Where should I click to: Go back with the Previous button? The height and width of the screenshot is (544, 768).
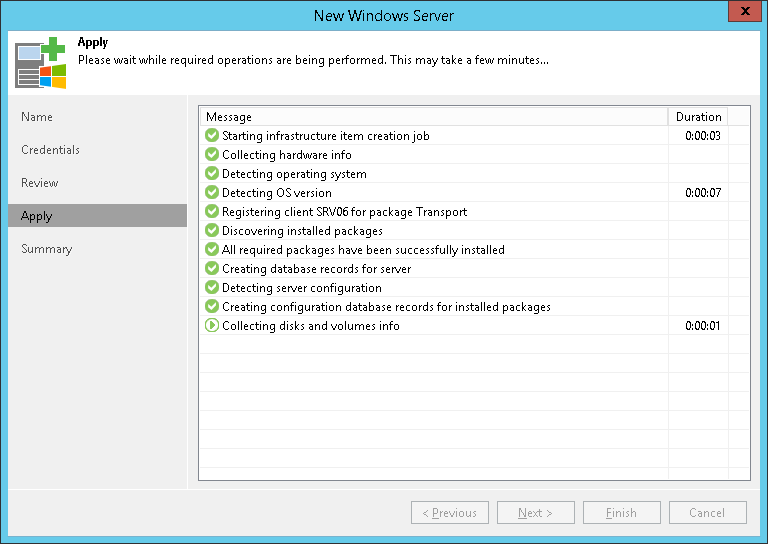(x=450, y=513)
